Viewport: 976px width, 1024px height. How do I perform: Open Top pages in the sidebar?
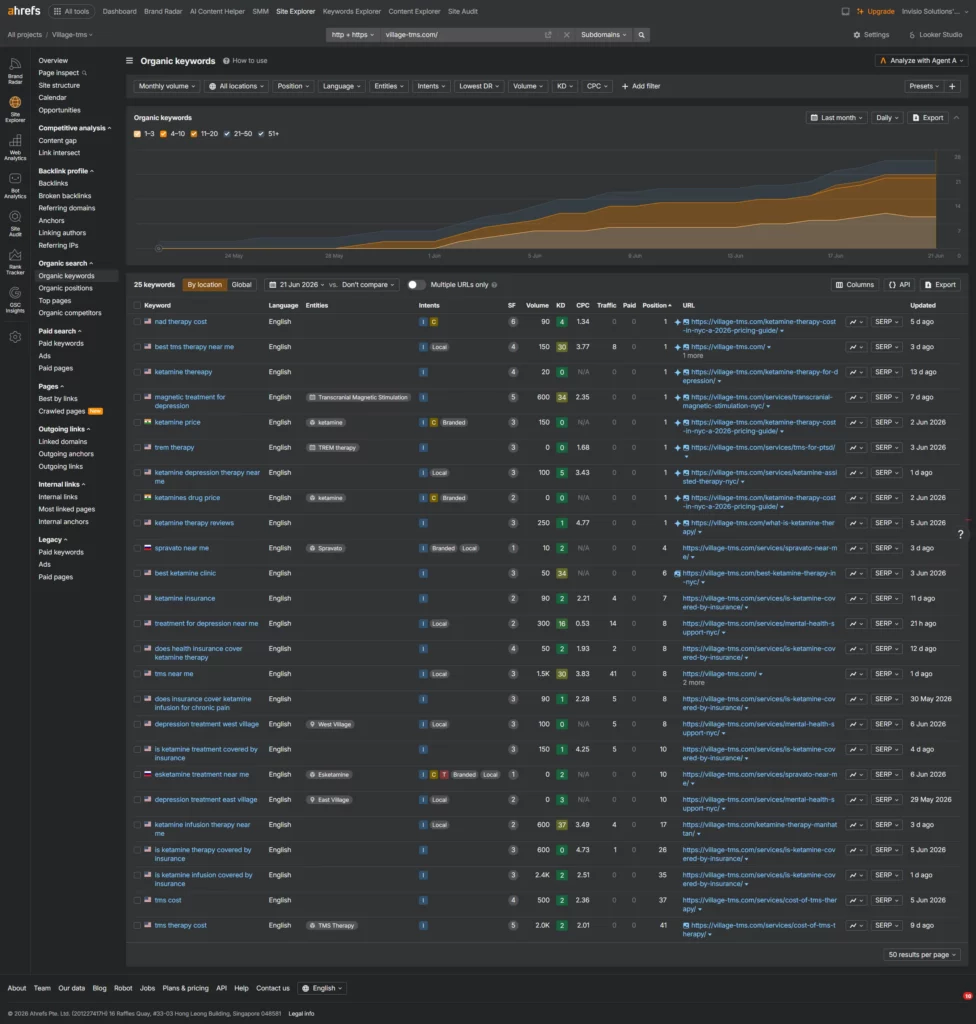pyautogui.click(x=55, y=301)
